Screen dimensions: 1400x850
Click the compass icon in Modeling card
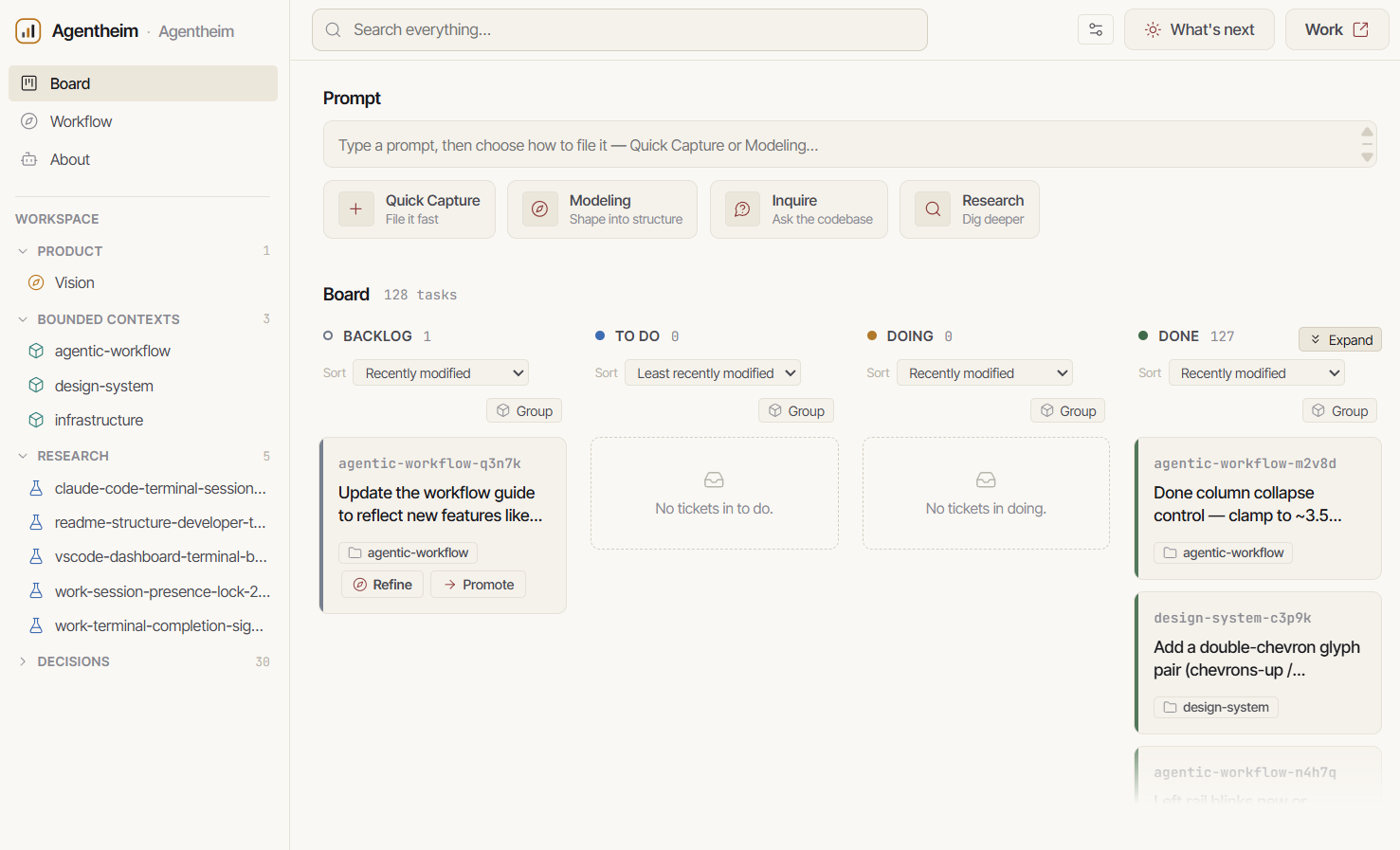539,209
